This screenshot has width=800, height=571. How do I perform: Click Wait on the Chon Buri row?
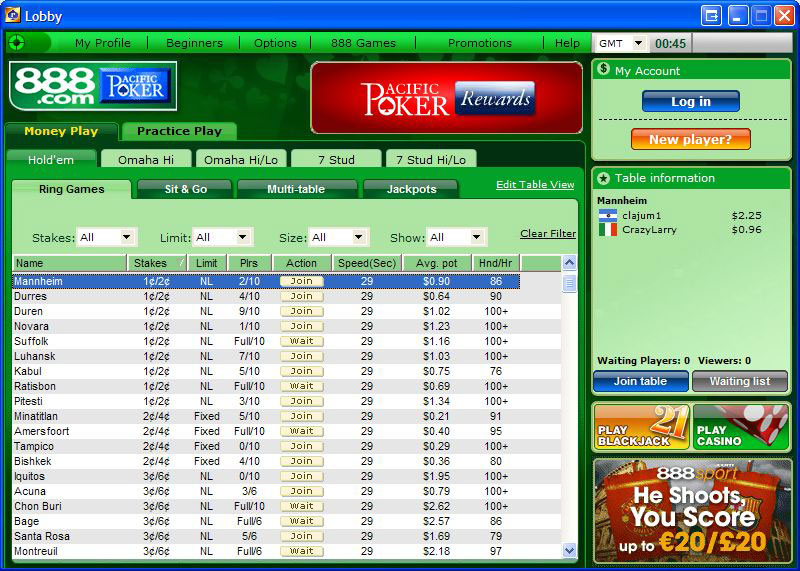[x=302, y=506]
